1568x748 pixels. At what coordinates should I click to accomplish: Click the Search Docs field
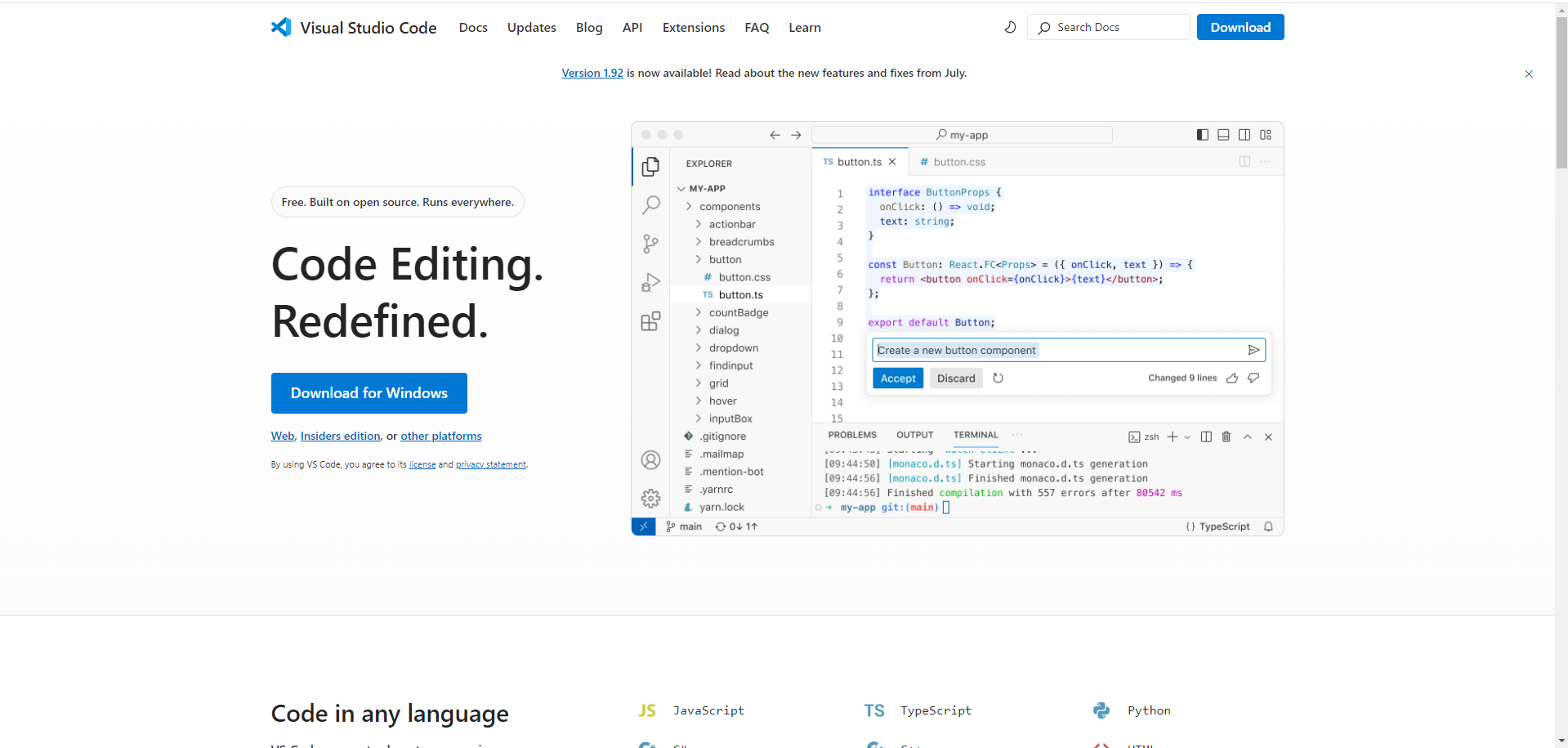(1108, 27)
